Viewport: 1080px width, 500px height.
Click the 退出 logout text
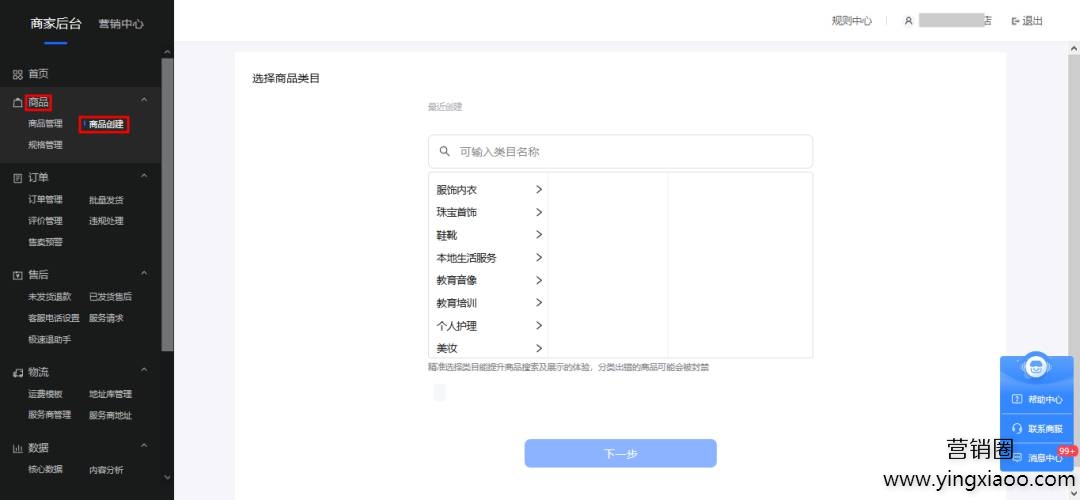coord(1032,21)
